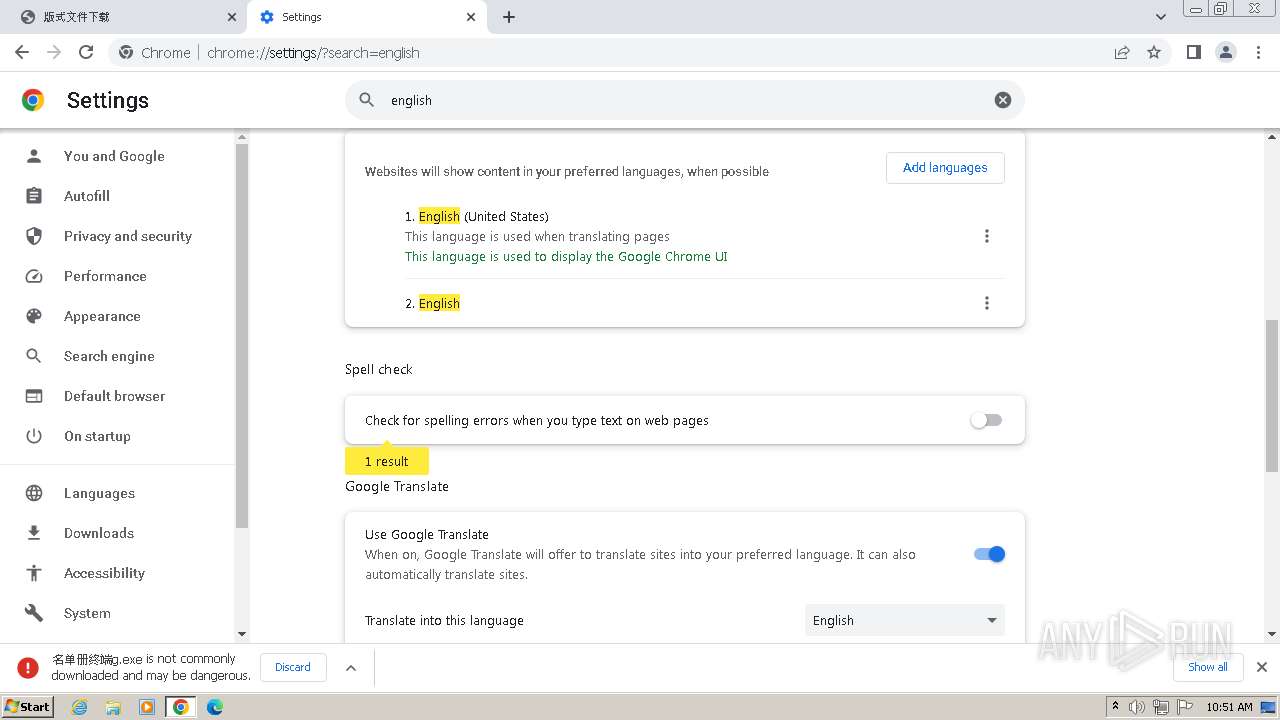
Task: Switch to the first browser tab
Action: (120, 17)
